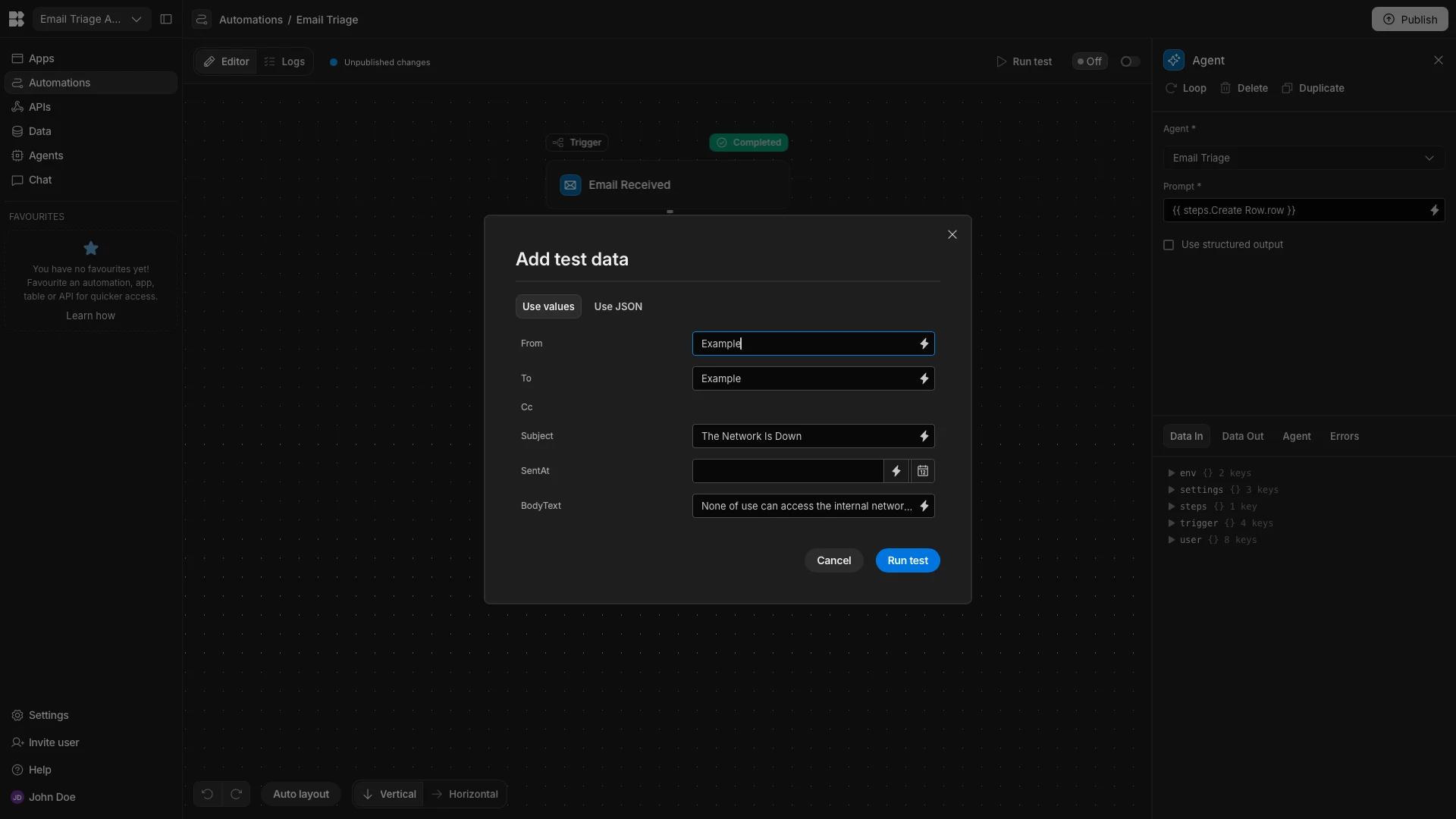Open the calendar picker for SentAt
The width and height of the screenshot is (1456, 819).
[922, 471]
